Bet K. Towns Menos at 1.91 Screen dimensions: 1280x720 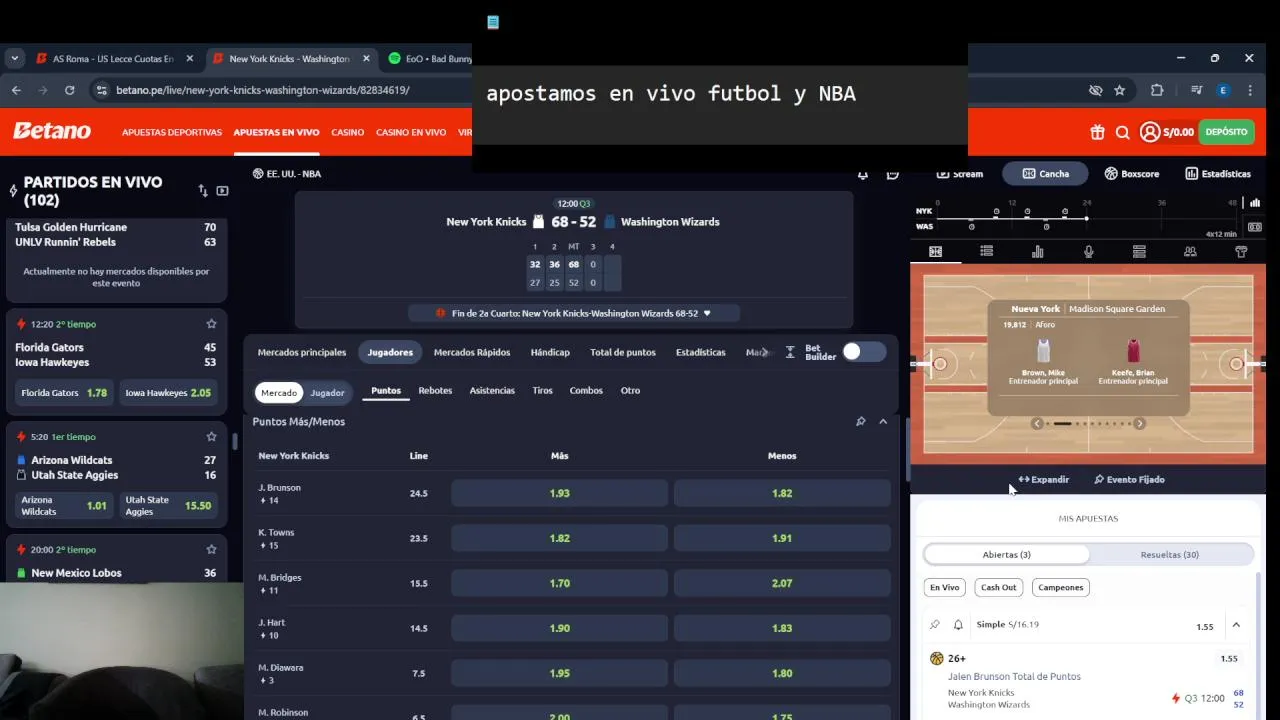[x=782, y=538]
